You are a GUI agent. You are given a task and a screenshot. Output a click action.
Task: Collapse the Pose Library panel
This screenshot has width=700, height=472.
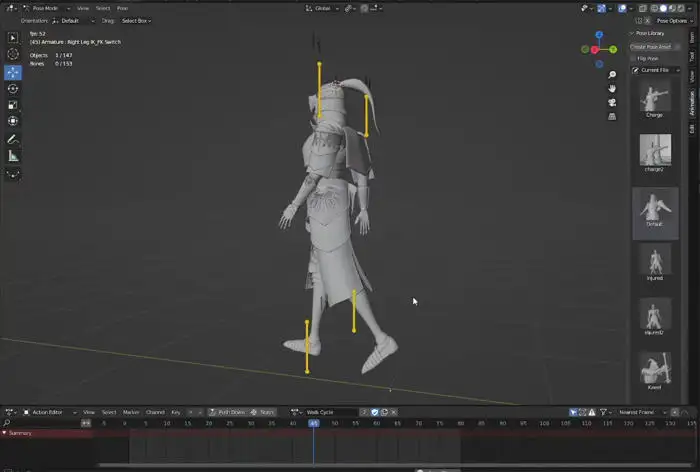[632, 33]
